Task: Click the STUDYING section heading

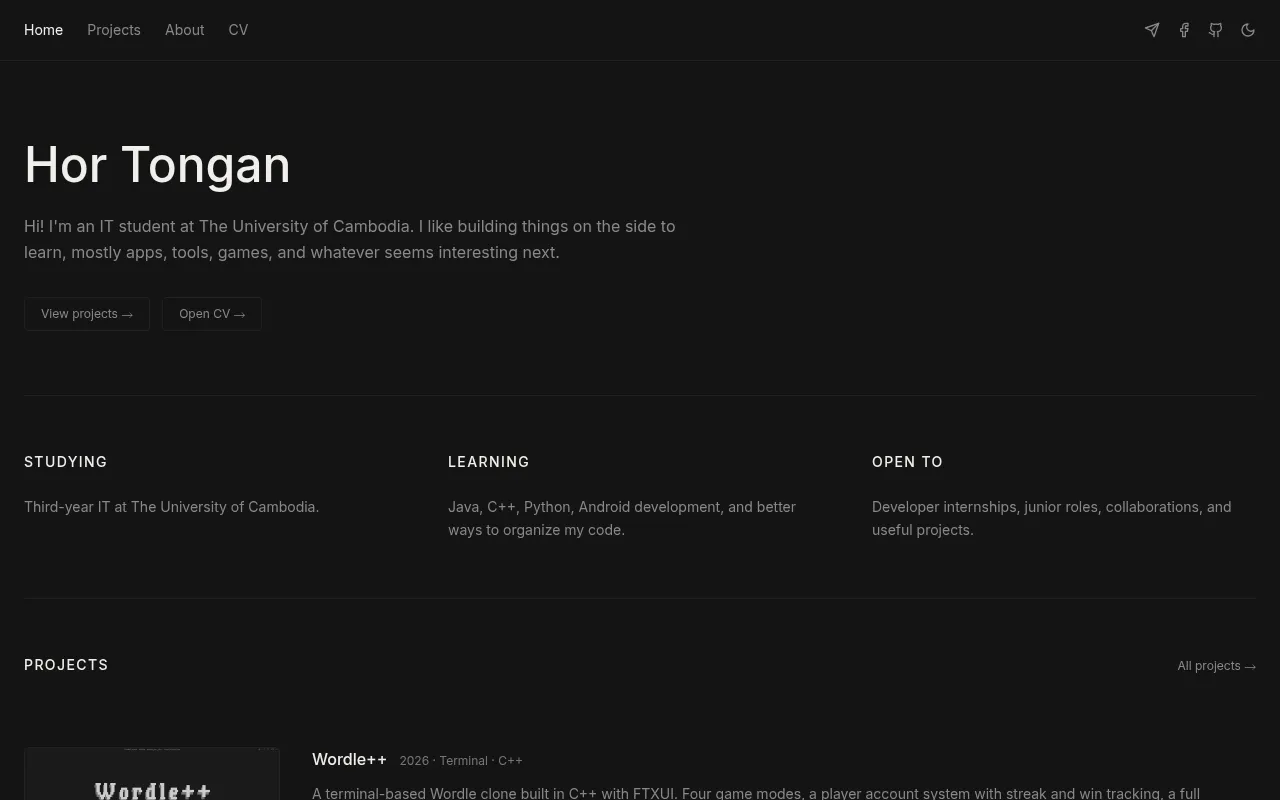Action: click(65, 462)
